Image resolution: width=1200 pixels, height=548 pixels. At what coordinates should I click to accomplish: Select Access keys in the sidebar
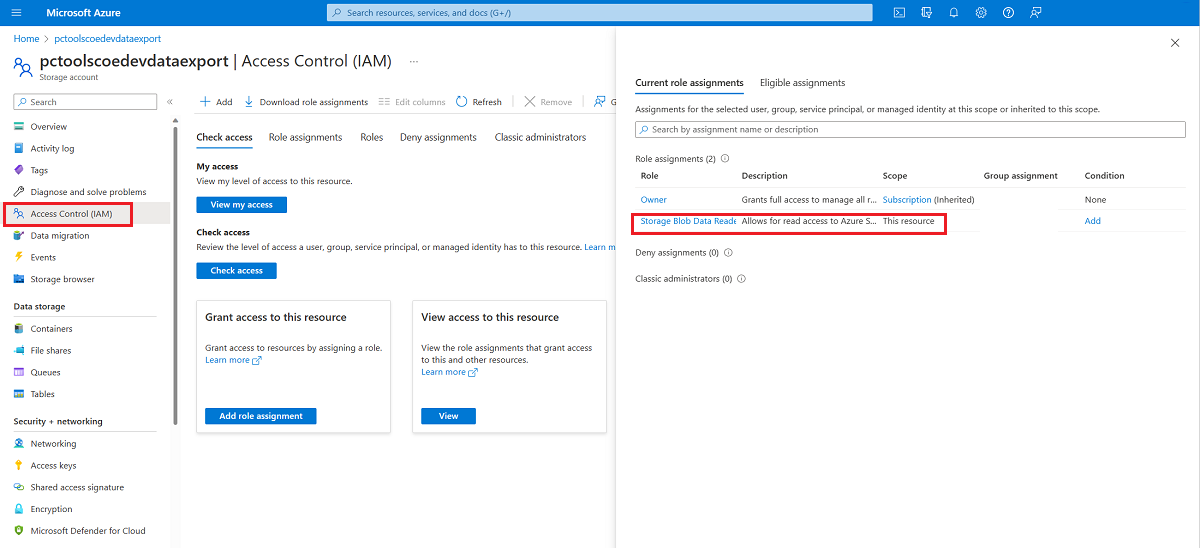coord(53,466)
